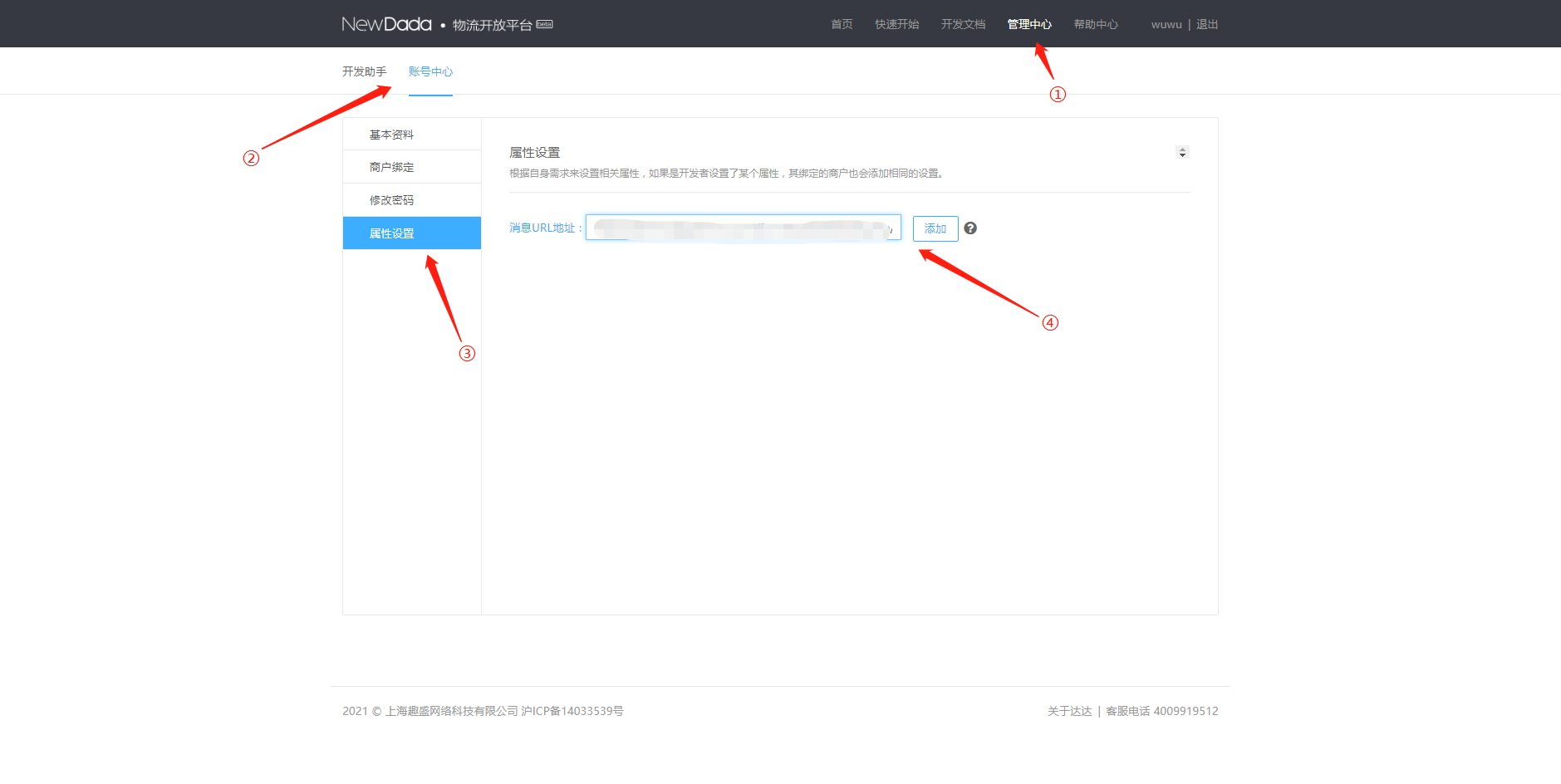Go to 修改密码 in the sidebar
The width and height of the screenshot is (1561, 784).
pos(391,200)
